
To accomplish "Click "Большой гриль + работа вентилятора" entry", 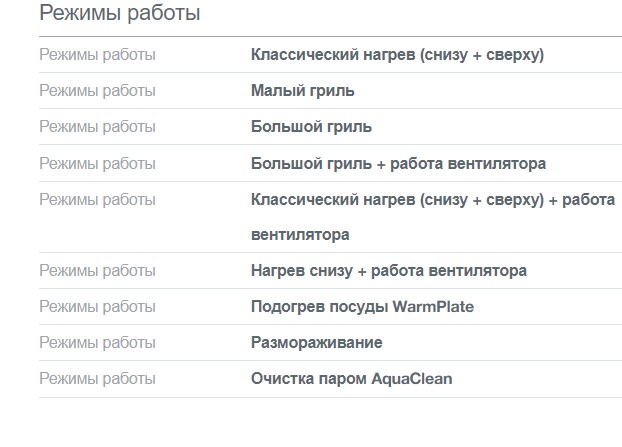I will 398,163.
